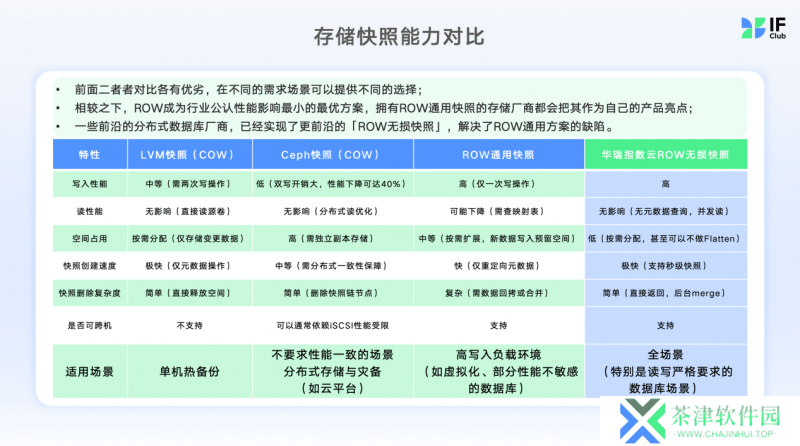Click cell '无影响（分布式读优化）'
The height and width of the screenshot is (446, 800).
click(x=333, y=211)
